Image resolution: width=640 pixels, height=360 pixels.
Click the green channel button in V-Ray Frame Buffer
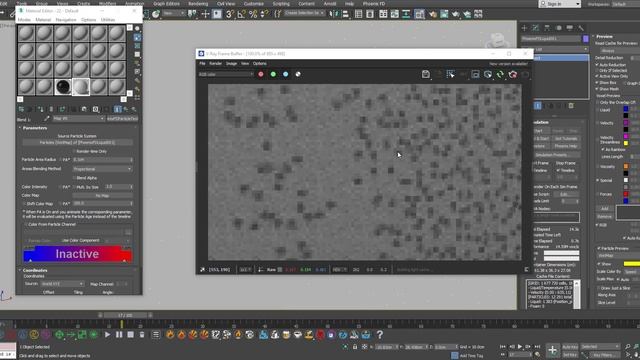coord(273,74)
